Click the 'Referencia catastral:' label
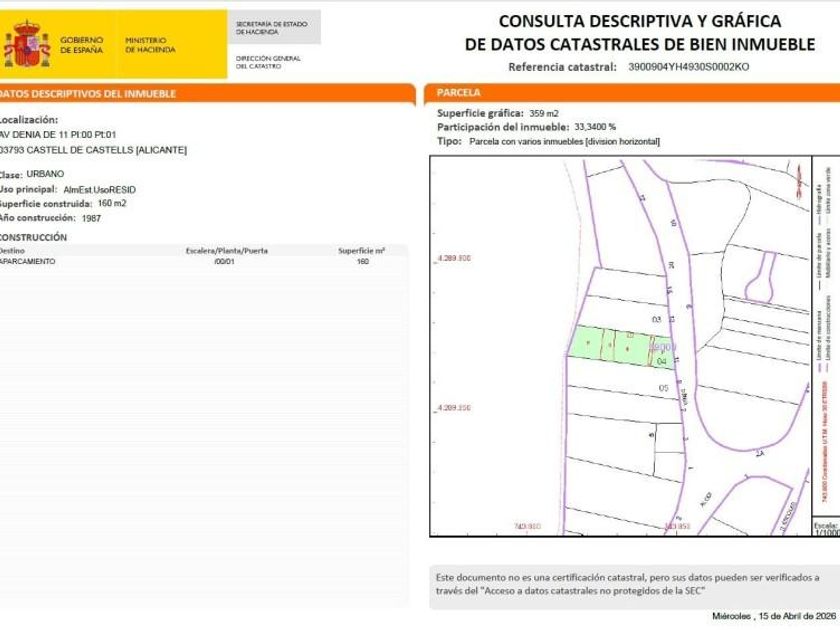The width and height of the screenshot is (840, 630). (x=562, y=67)
